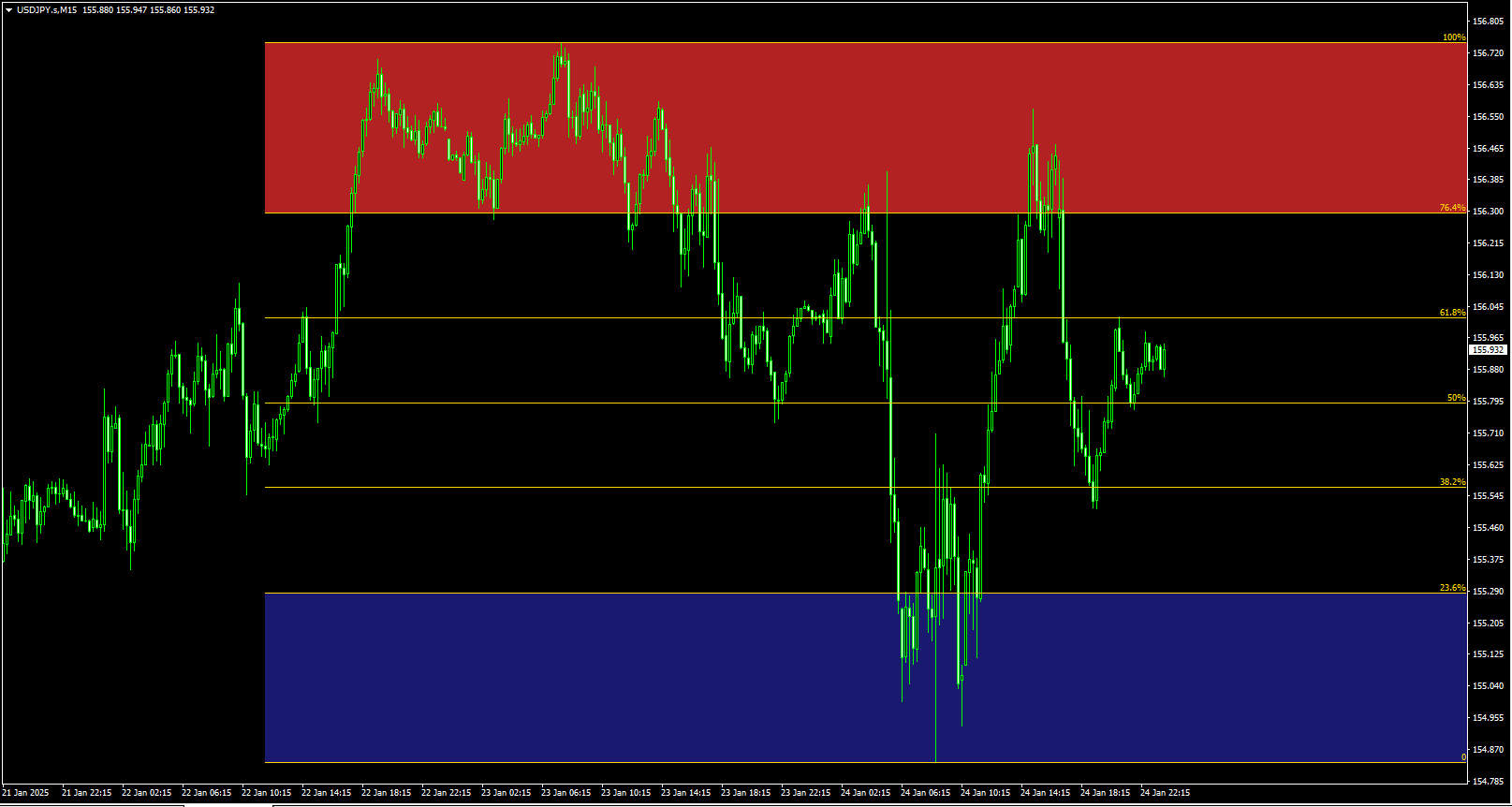Click the 24 Jan 06:15 time label
This screenshot has height=807, width=1512.
pos(925,793)
